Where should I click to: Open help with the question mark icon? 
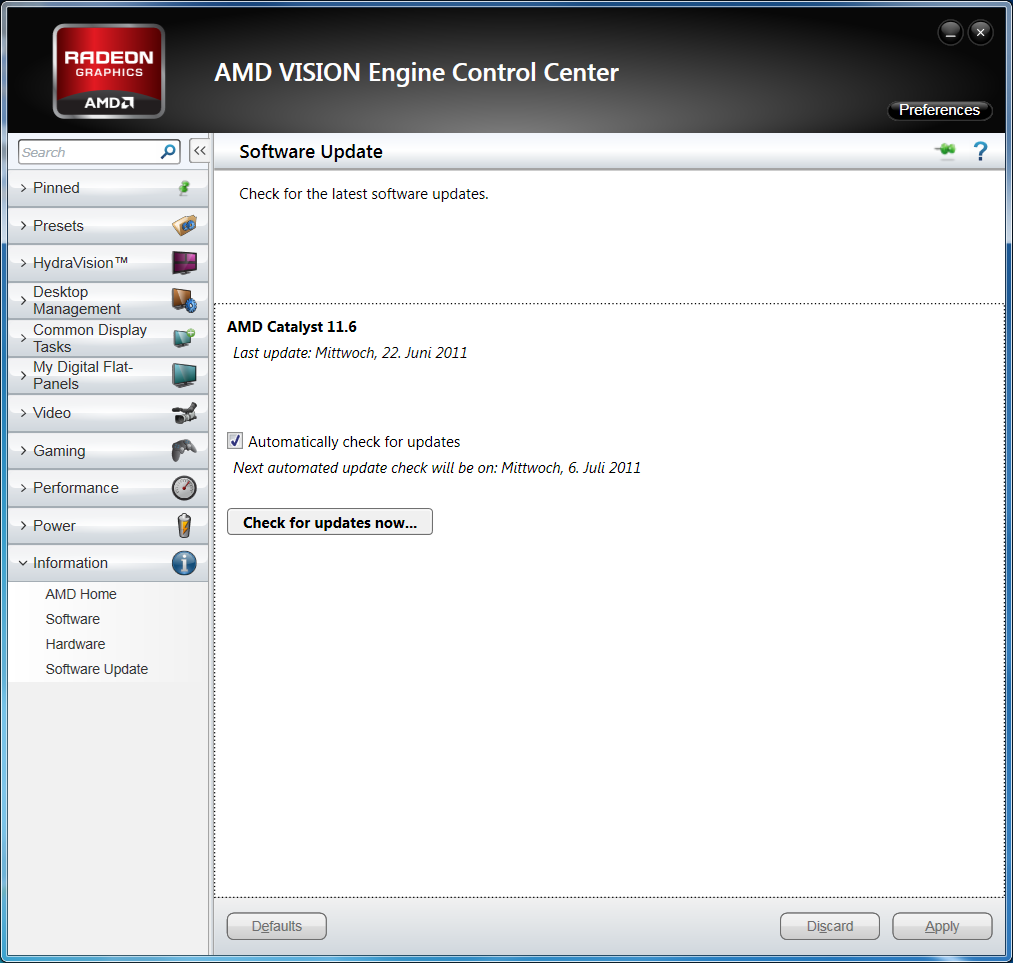click(x=980, y=151)
